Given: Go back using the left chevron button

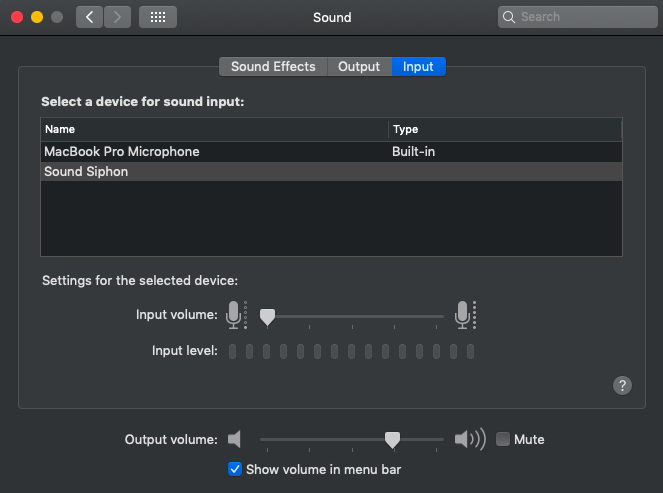Looking at the screenshot, I should click(x=89, y=17).
